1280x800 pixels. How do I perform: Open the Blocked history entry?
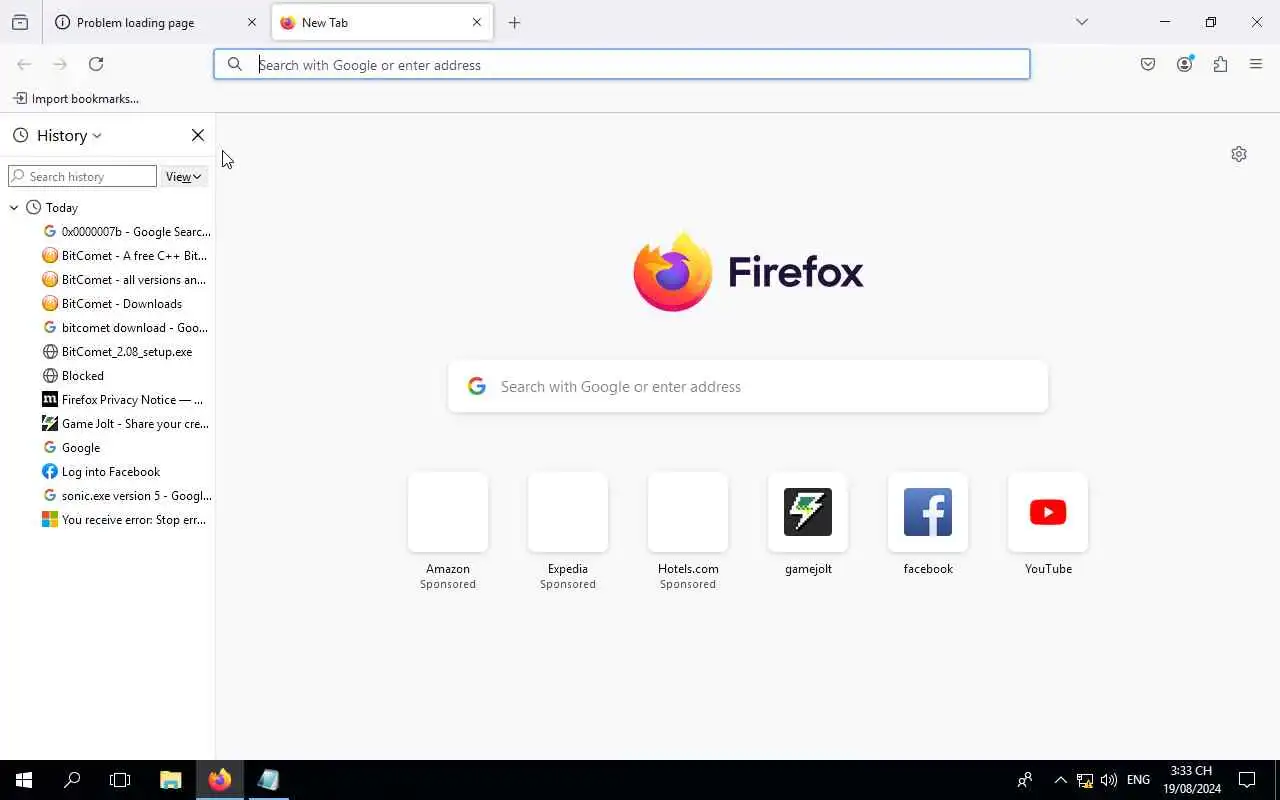tap(73, 376)
